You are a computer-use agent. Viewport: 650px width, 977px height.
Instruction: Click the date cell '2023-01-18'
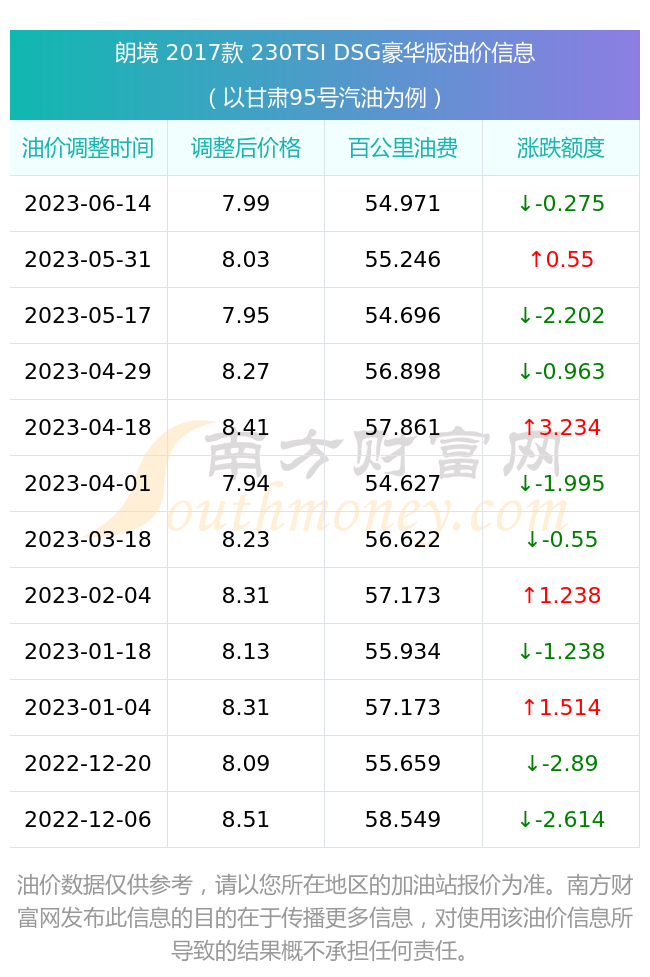pyautogui.click(x=88, y=652)
